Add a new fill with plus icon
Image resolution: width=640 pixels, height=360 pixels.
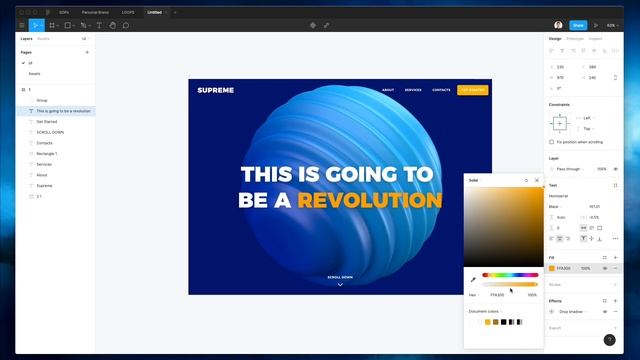[x=616, y=258]
